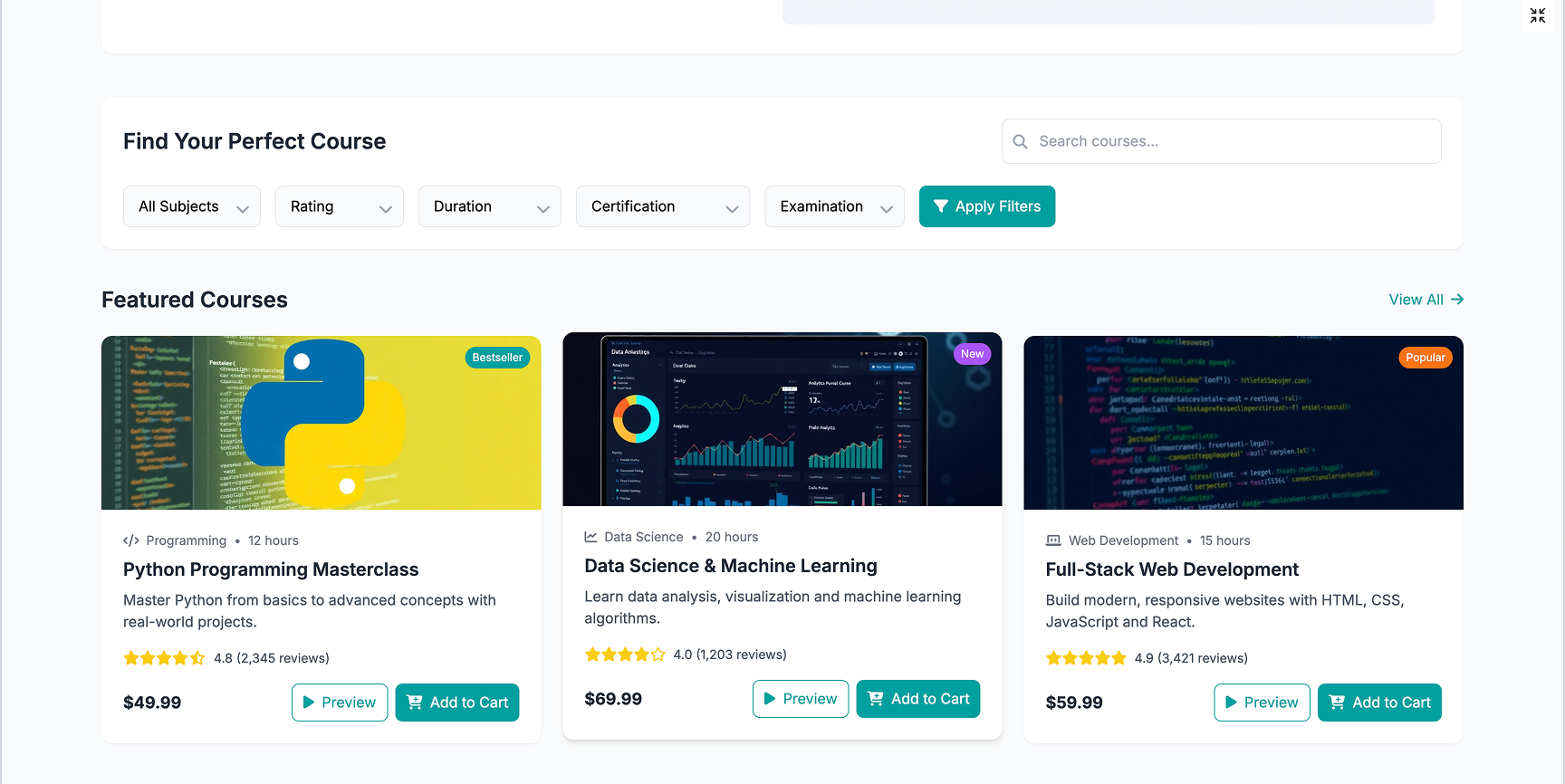Click the Web Development category icon
The width and height of the screenshot is (1565, 784).
coord(1053,540)
